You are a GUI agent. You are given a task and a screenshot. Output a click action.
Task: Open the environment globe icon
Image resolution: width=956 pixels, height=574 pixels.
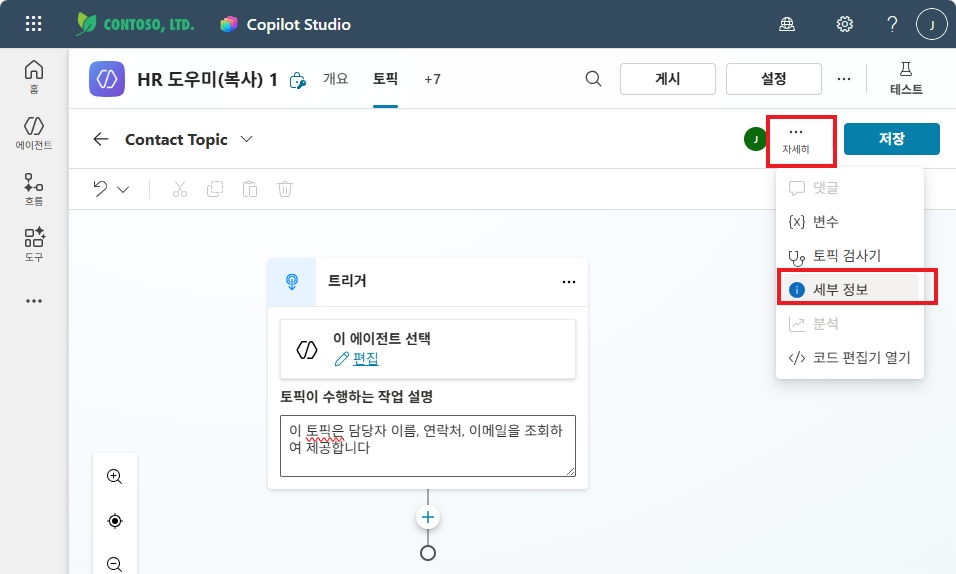coord(787,24)
